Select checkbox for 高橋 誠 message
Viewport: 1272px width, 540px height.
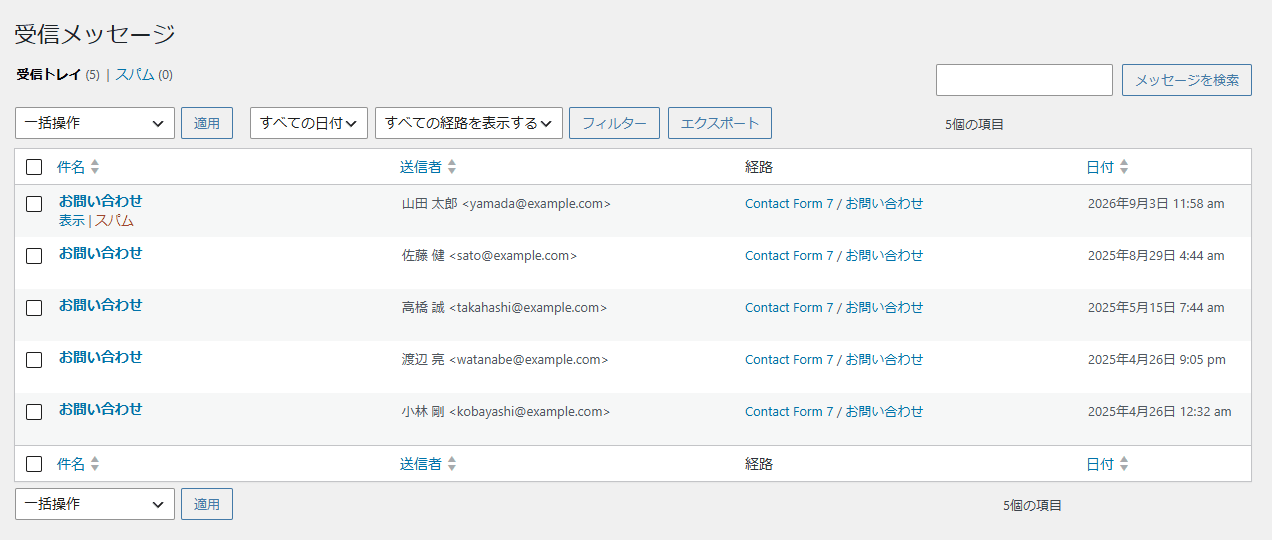point(34,308)
